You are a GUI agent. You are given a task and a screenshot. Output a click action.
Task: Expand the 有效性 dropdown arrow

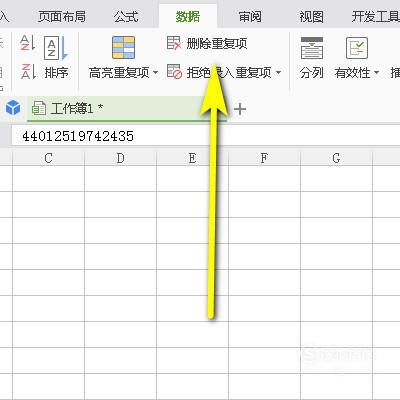(376, 72)
